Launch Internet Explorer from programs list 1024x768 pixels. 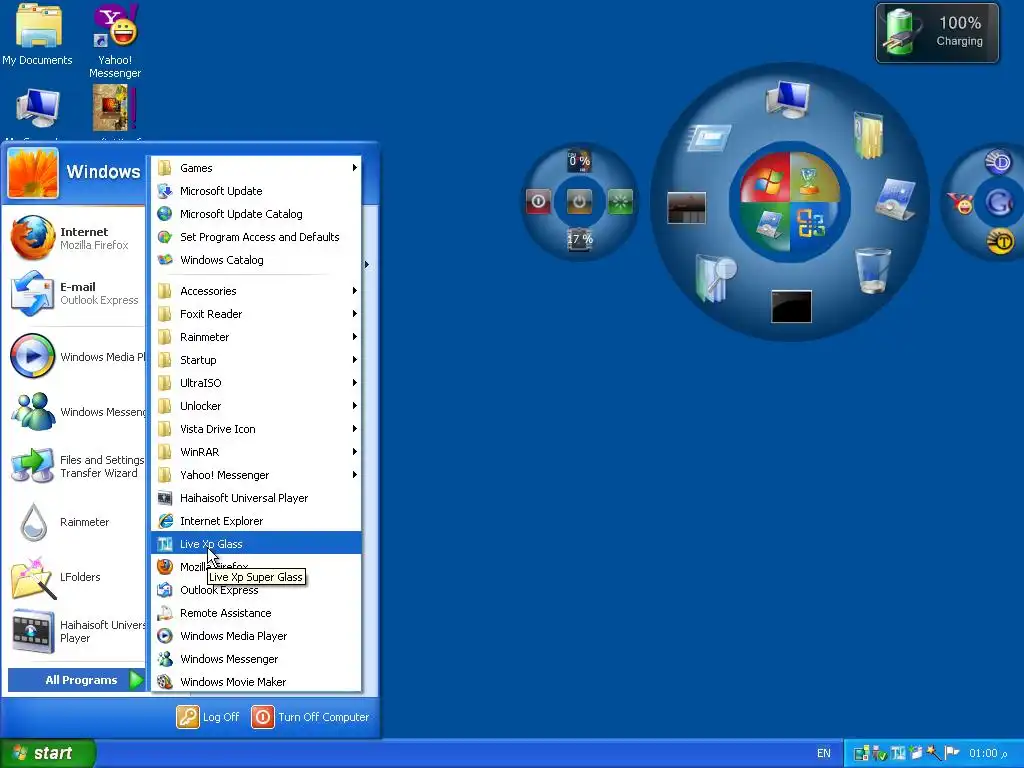point(256,521)
